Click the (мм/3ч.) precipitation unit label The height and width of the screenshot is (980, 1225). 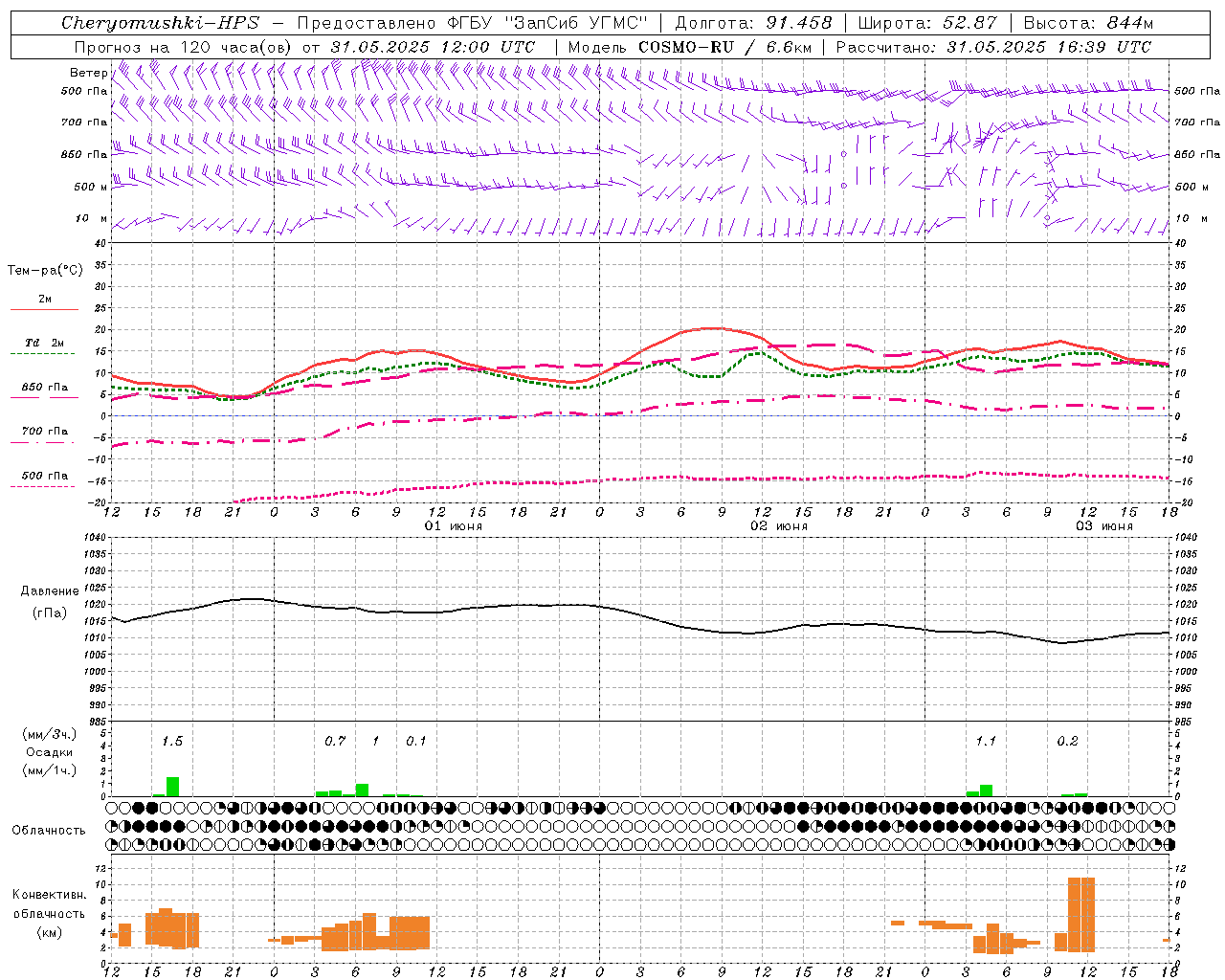50,734
